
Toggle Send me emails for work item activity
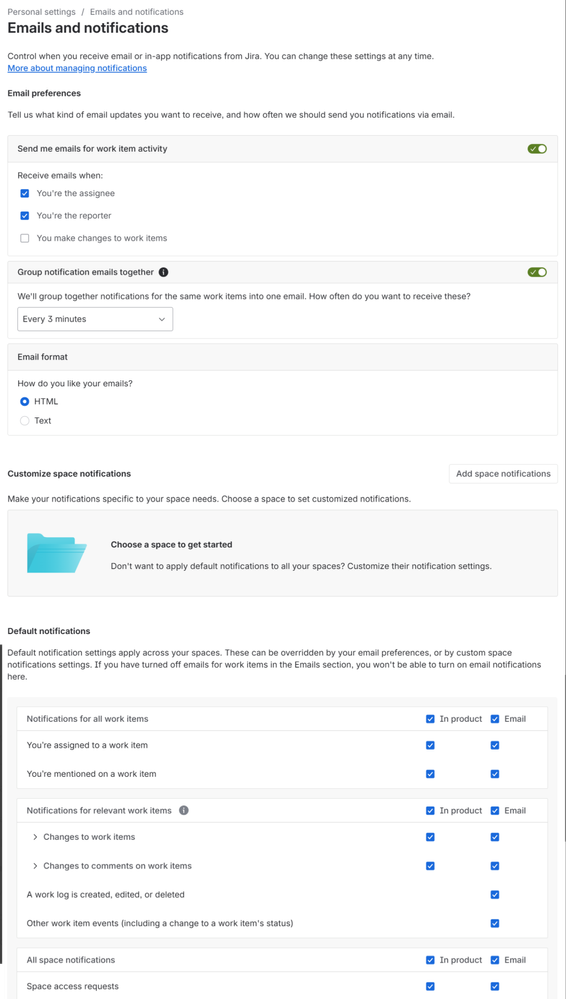(x=537, y=148)
